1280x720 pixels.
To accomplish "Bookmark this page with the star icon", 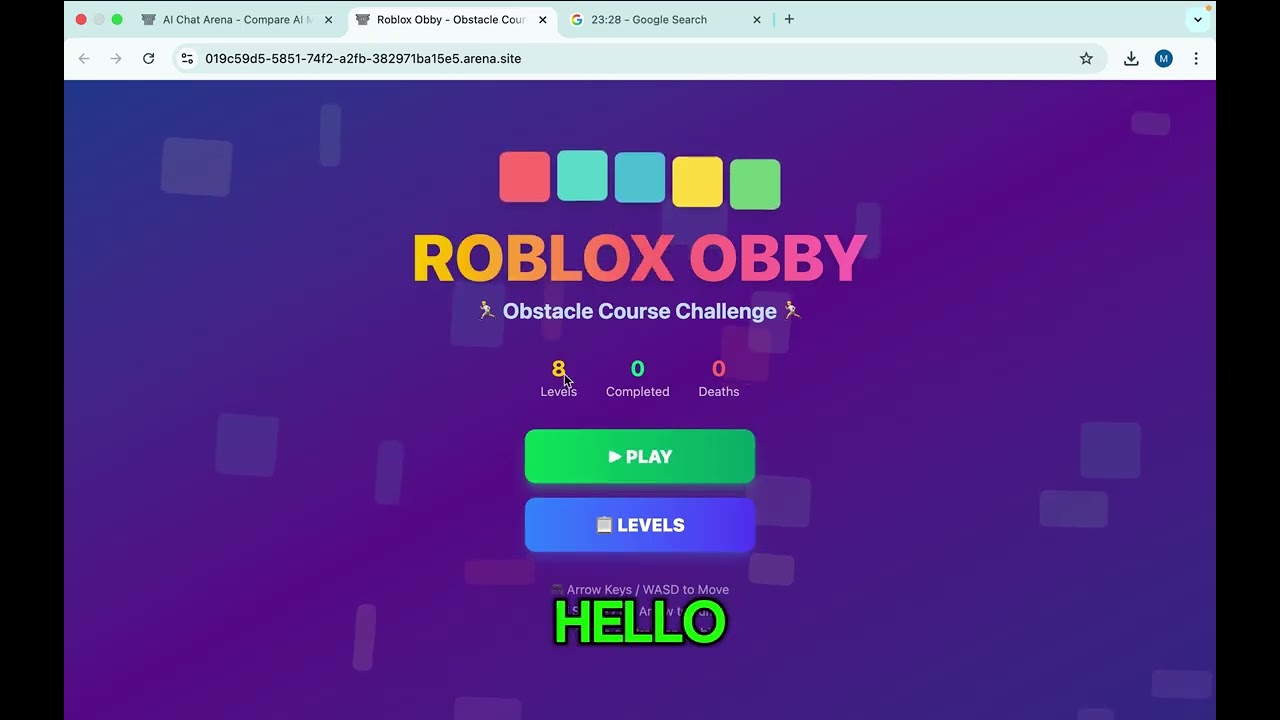I will coord(1086,59).
